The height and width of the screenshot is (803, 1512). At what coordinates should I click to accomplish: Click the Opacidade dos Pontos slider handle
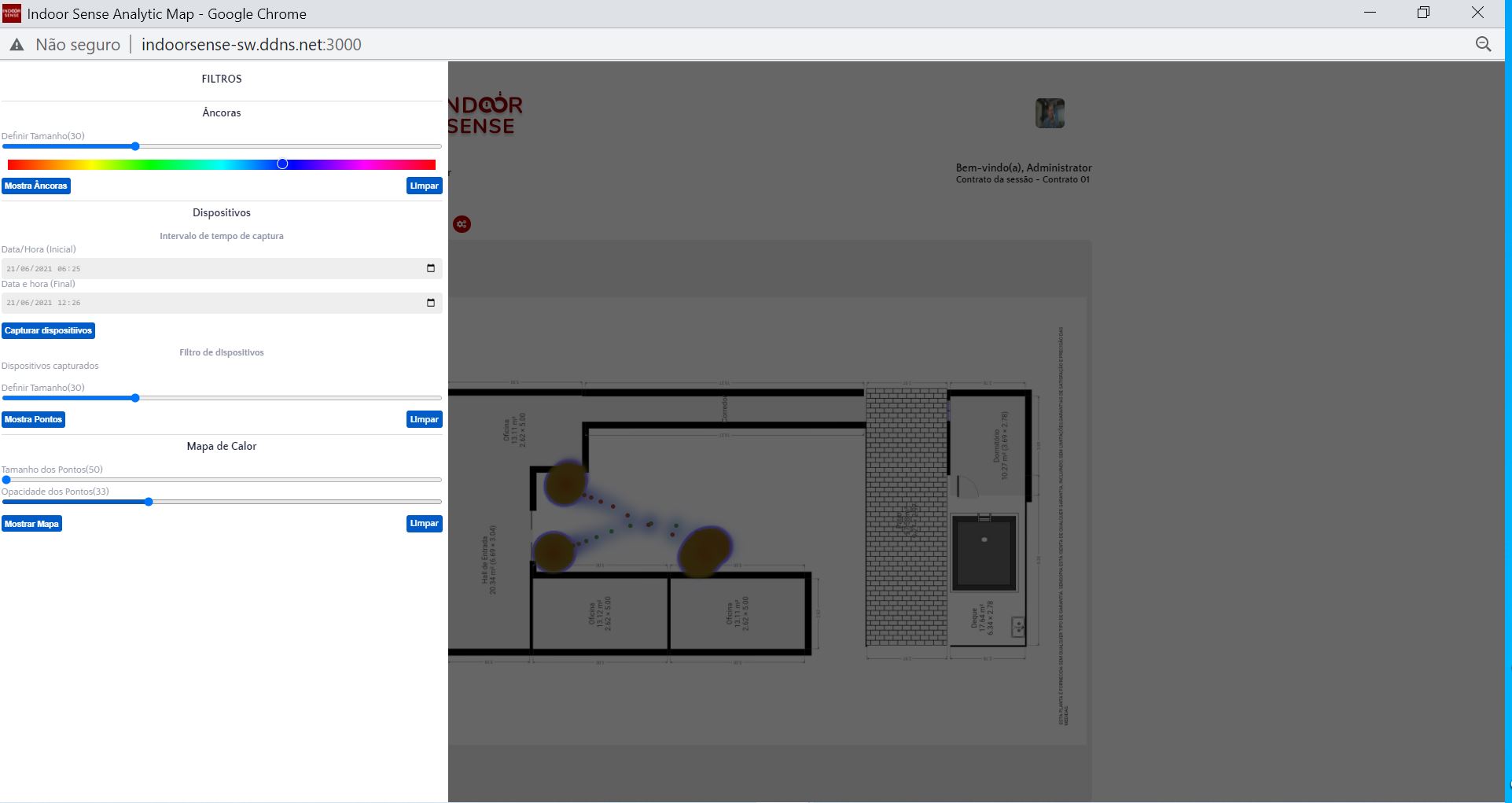click(149, 502)
